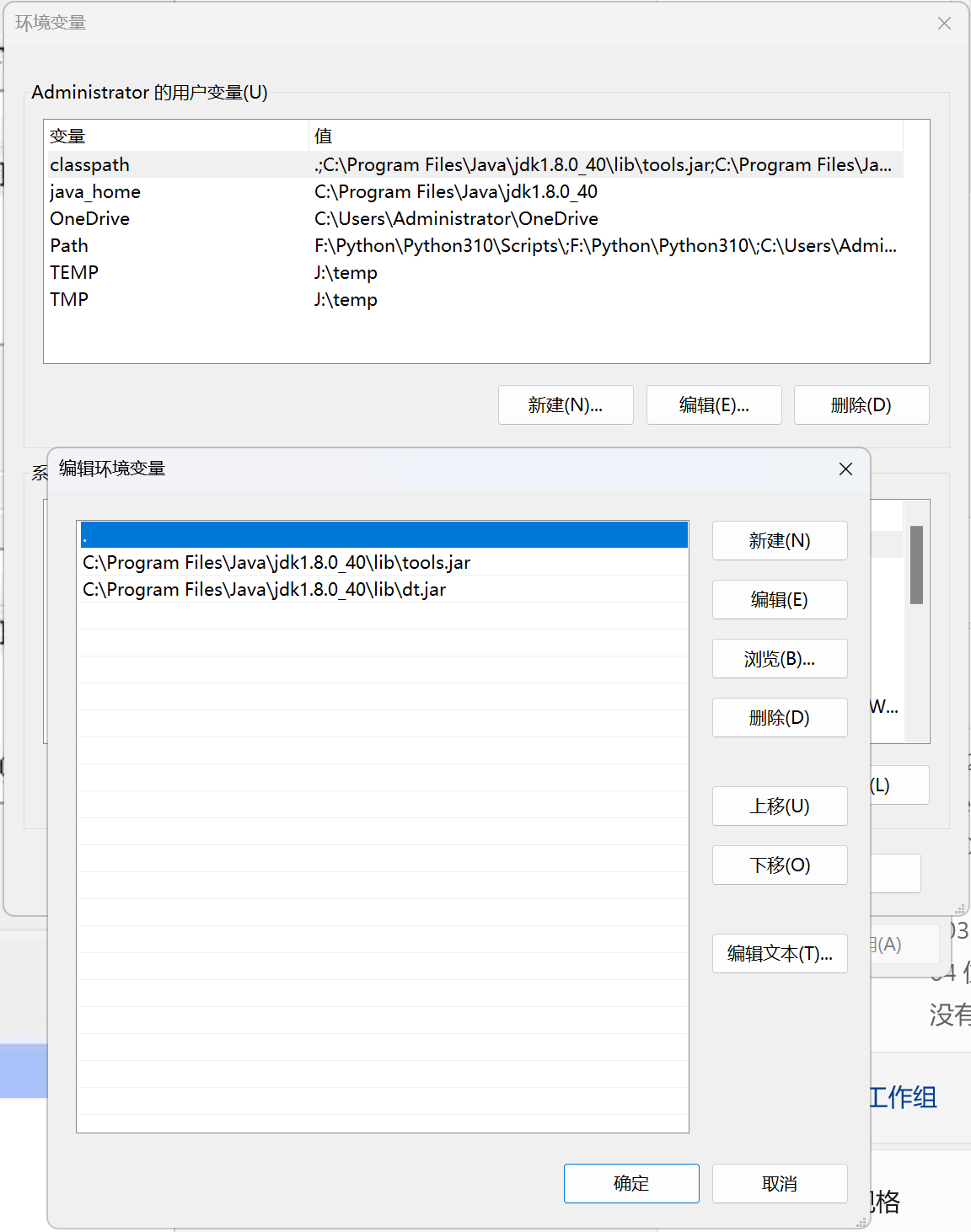This screenshot has height=1232, width=971.
Task: Click 删除(D) in the environment variables dialog
Action: (x=861, y=405)
